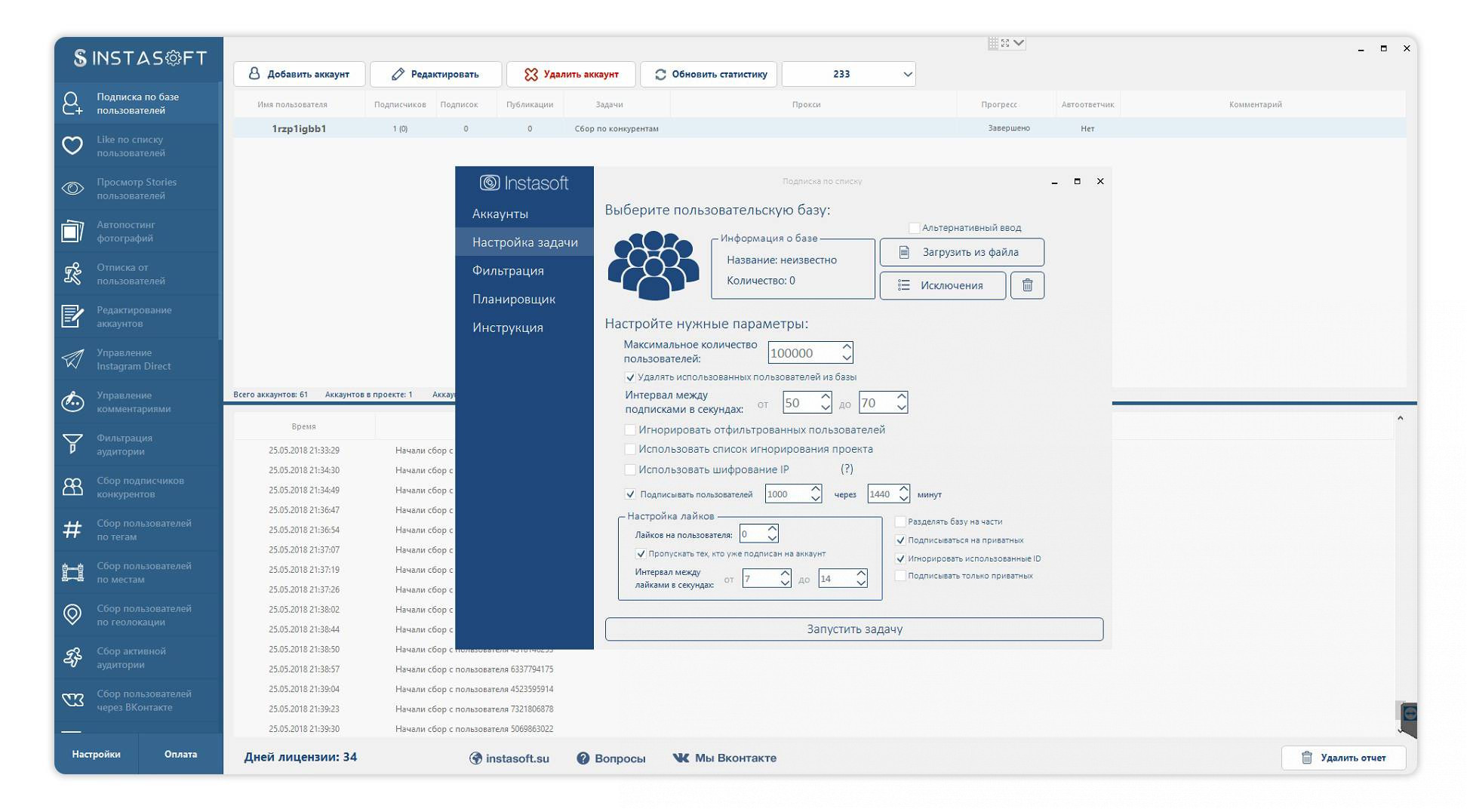Click the hashtag icon for Сбор по тегам
Image resolution: width=1473 pixels, height=812 pixels.
pyautogui.click(x=72, y=530)
